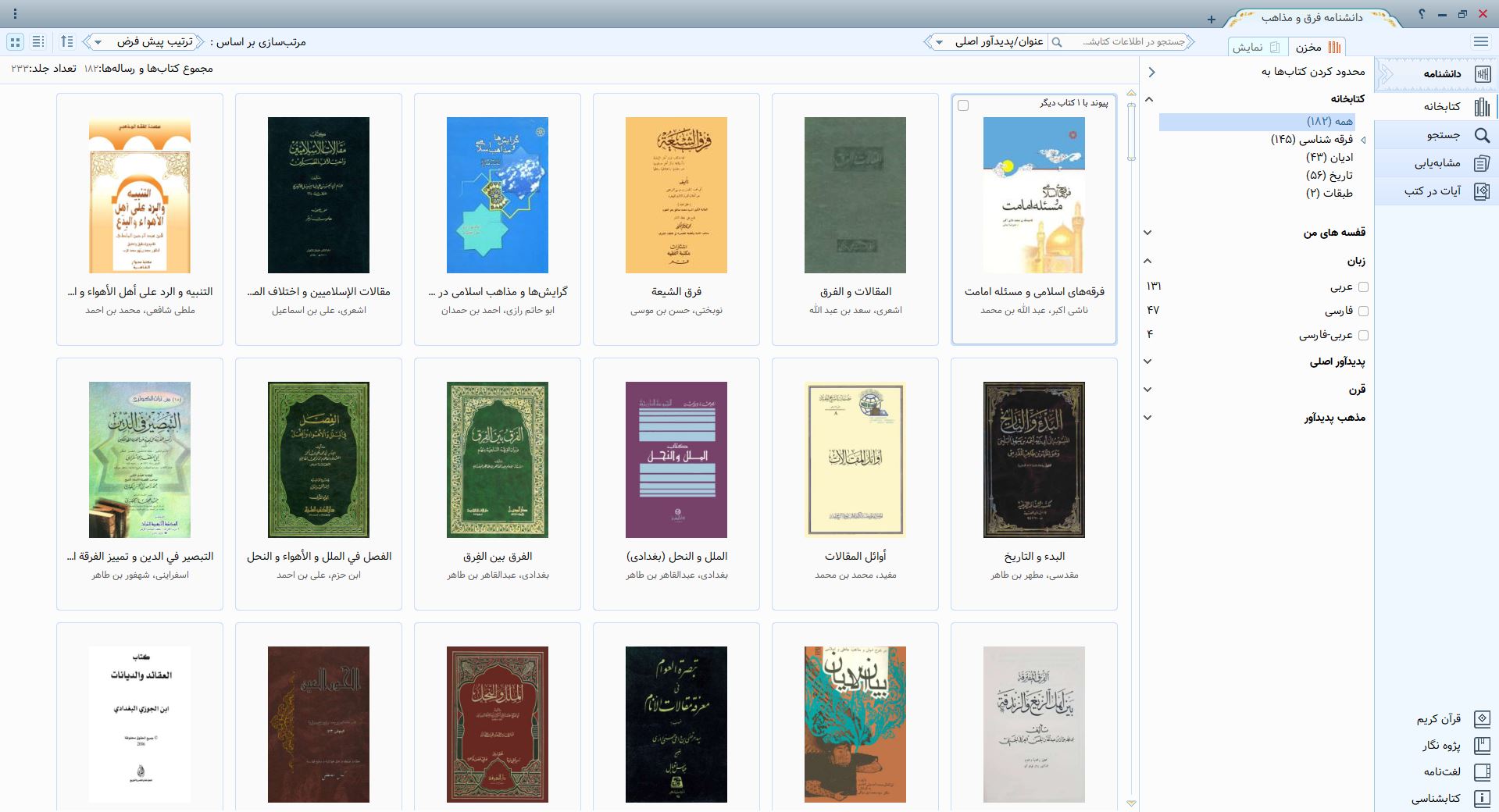Collapse the زبان filter section
Image resolution: width=1499 pixels, height=812 pixels.
pyautogui.click(x=1148, y=261)
